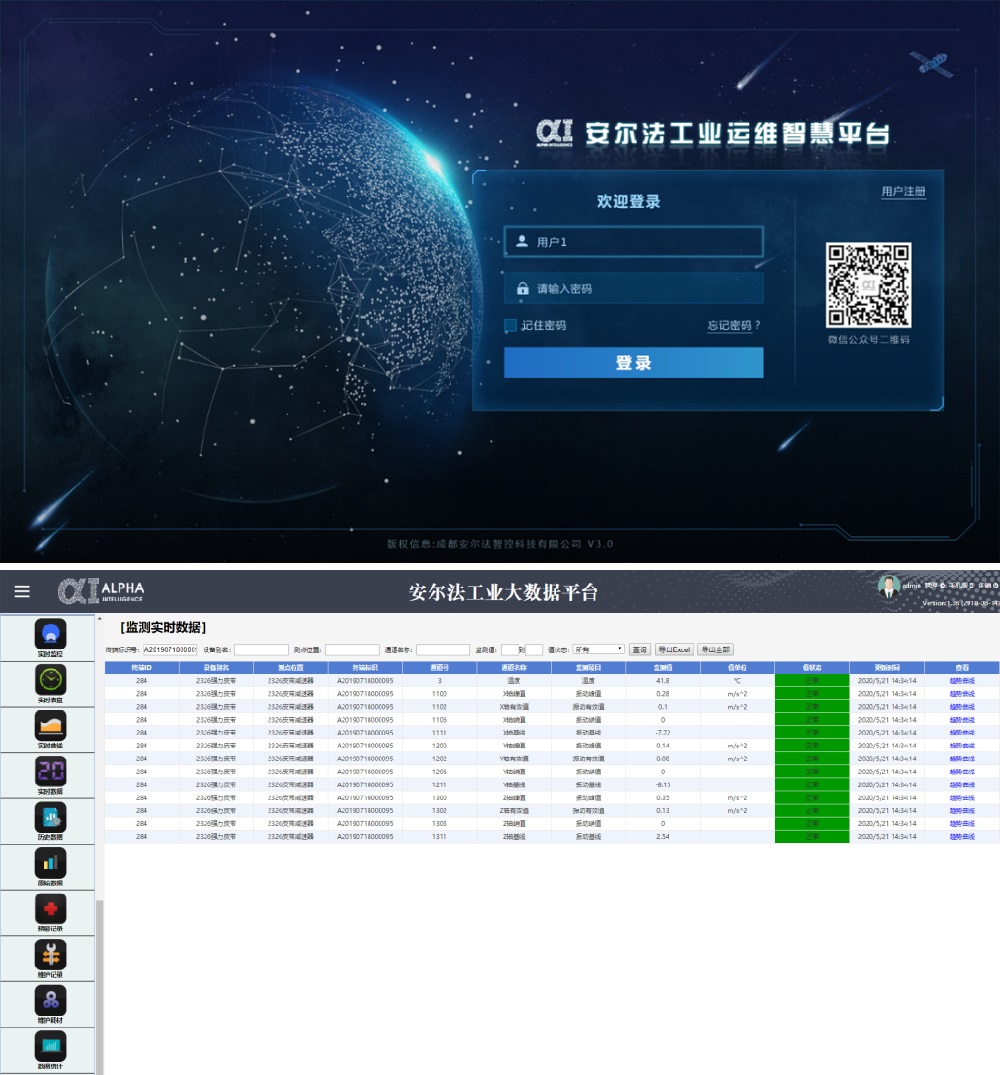Image resolution: width=1000 pixels, height=1075 pixels.
Task: Click the channel name input field
Action: pos(443,649)
